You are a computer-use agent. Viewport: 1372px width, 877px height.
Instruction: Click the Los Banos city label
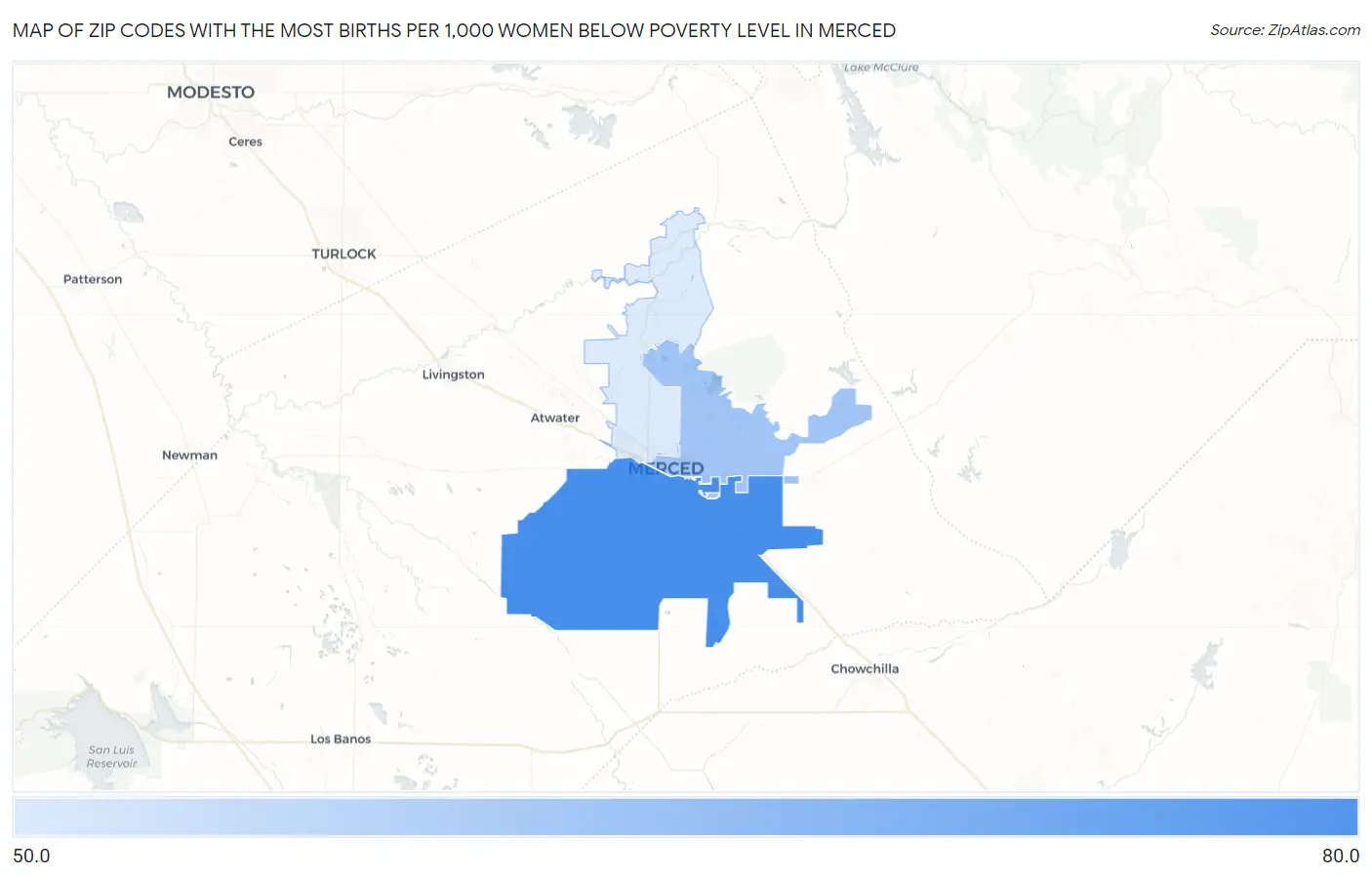(341, 738)
